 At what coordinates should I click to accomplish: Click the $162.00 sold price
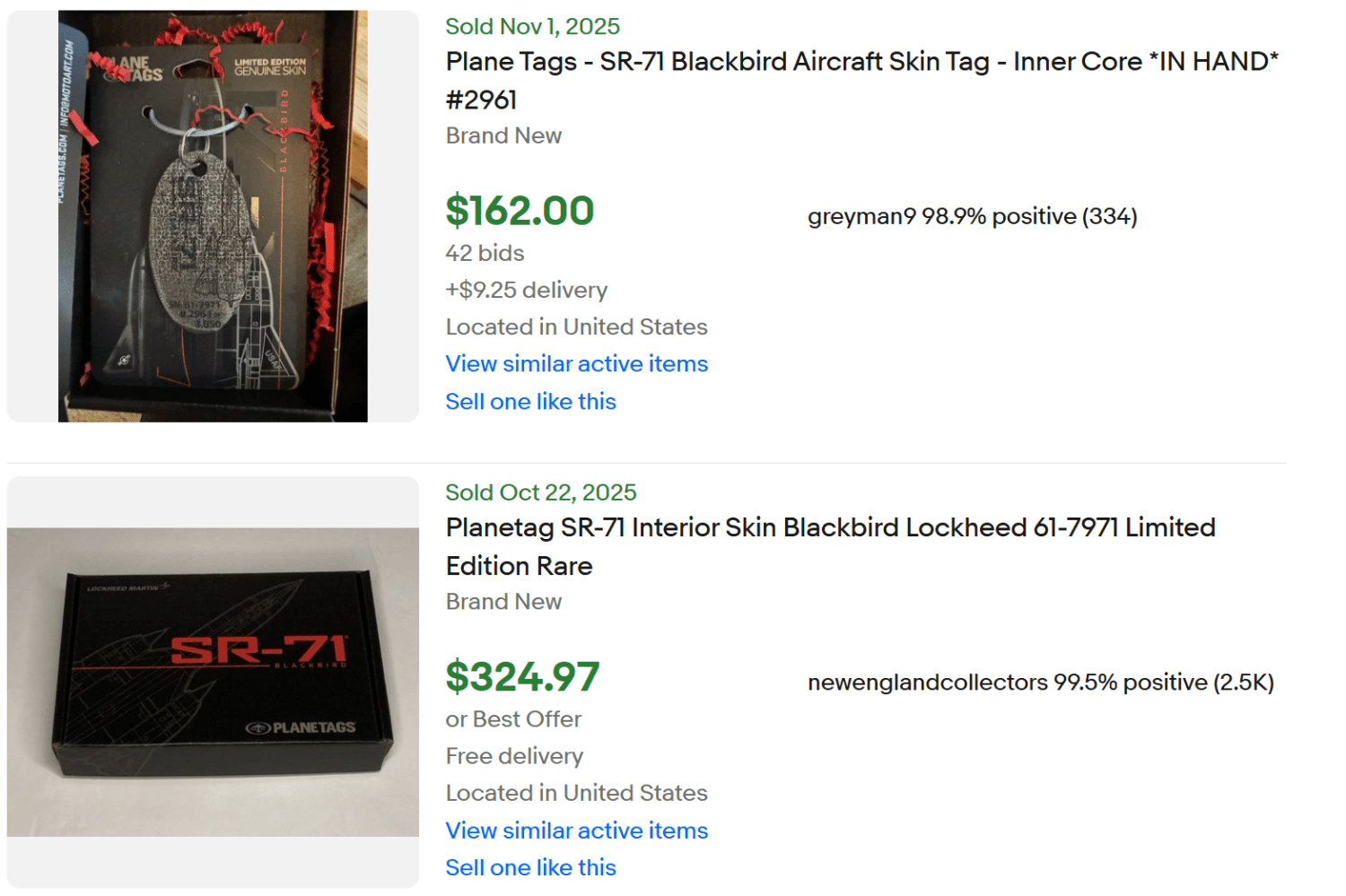[519, 212]
